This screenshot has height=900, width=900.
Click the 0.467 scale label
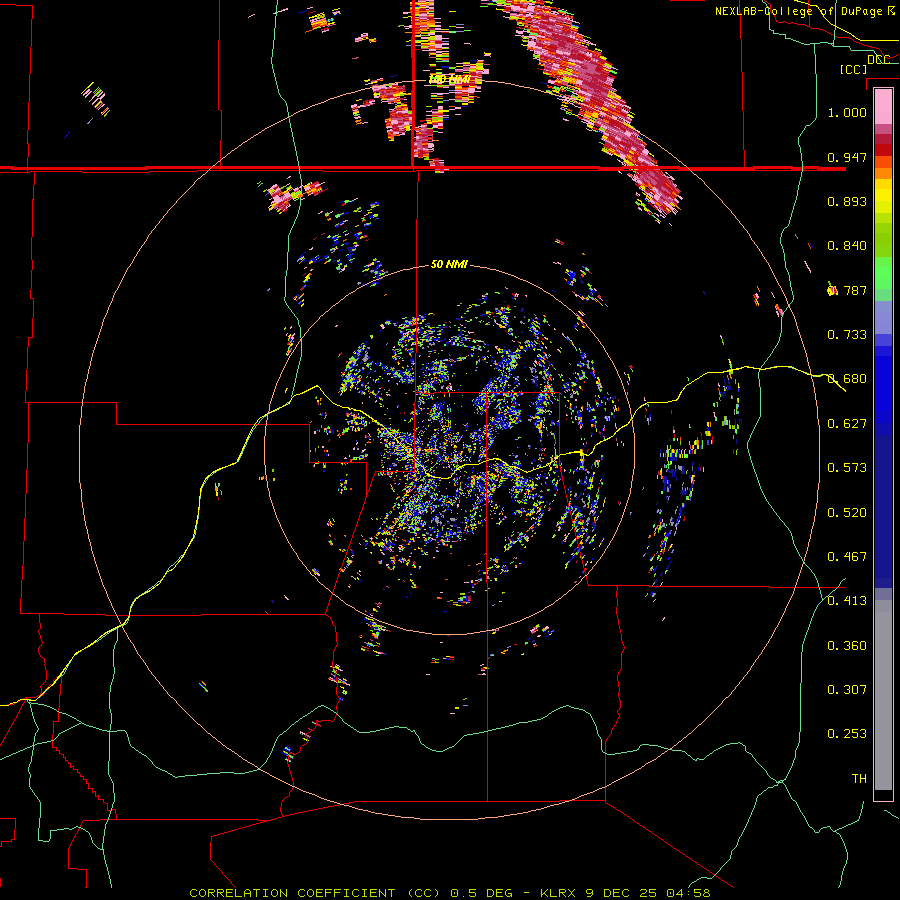click(x=847, y=557)
